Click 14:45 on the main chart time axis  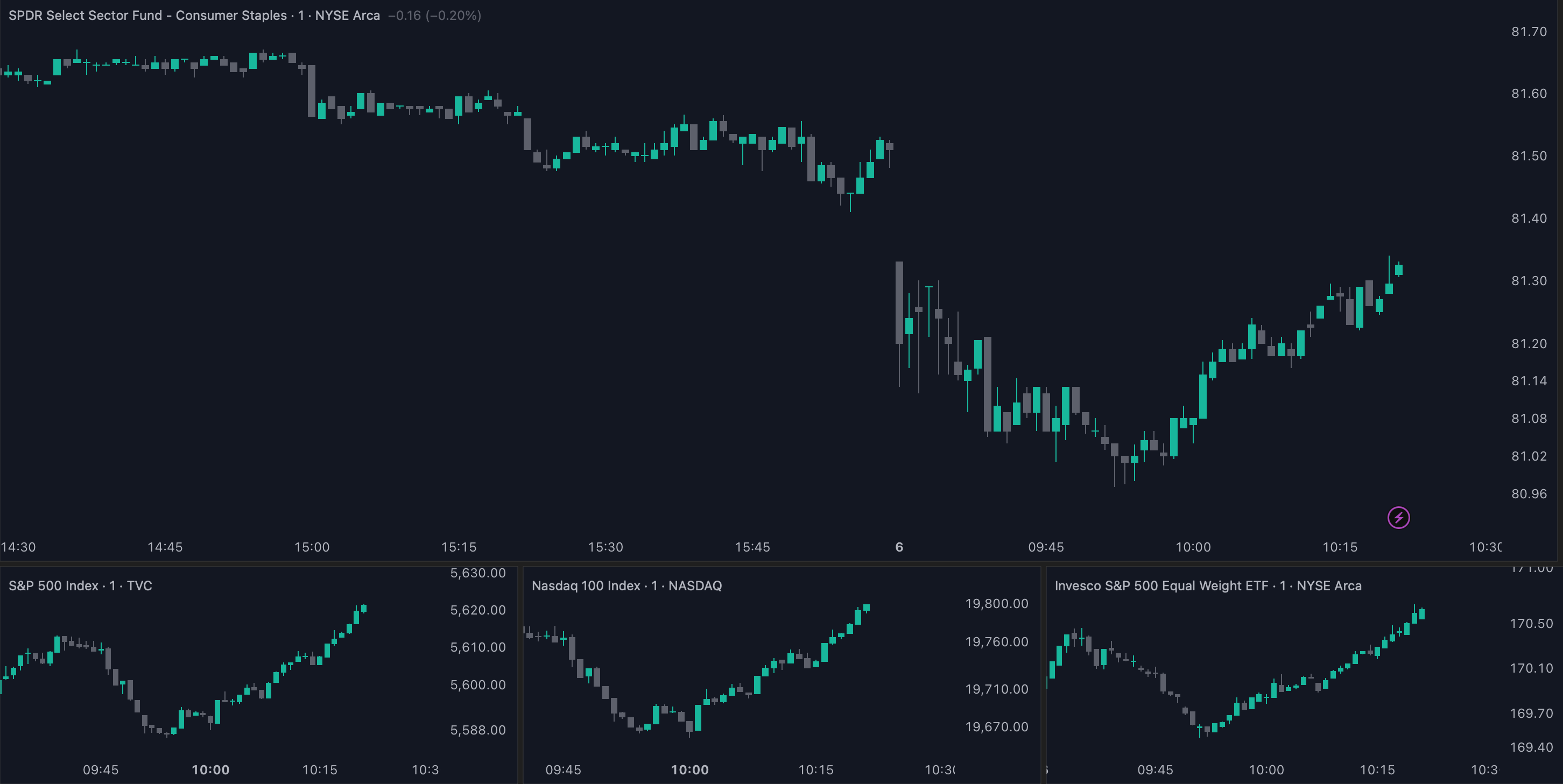pyautogui.click(x=165, y=547)
